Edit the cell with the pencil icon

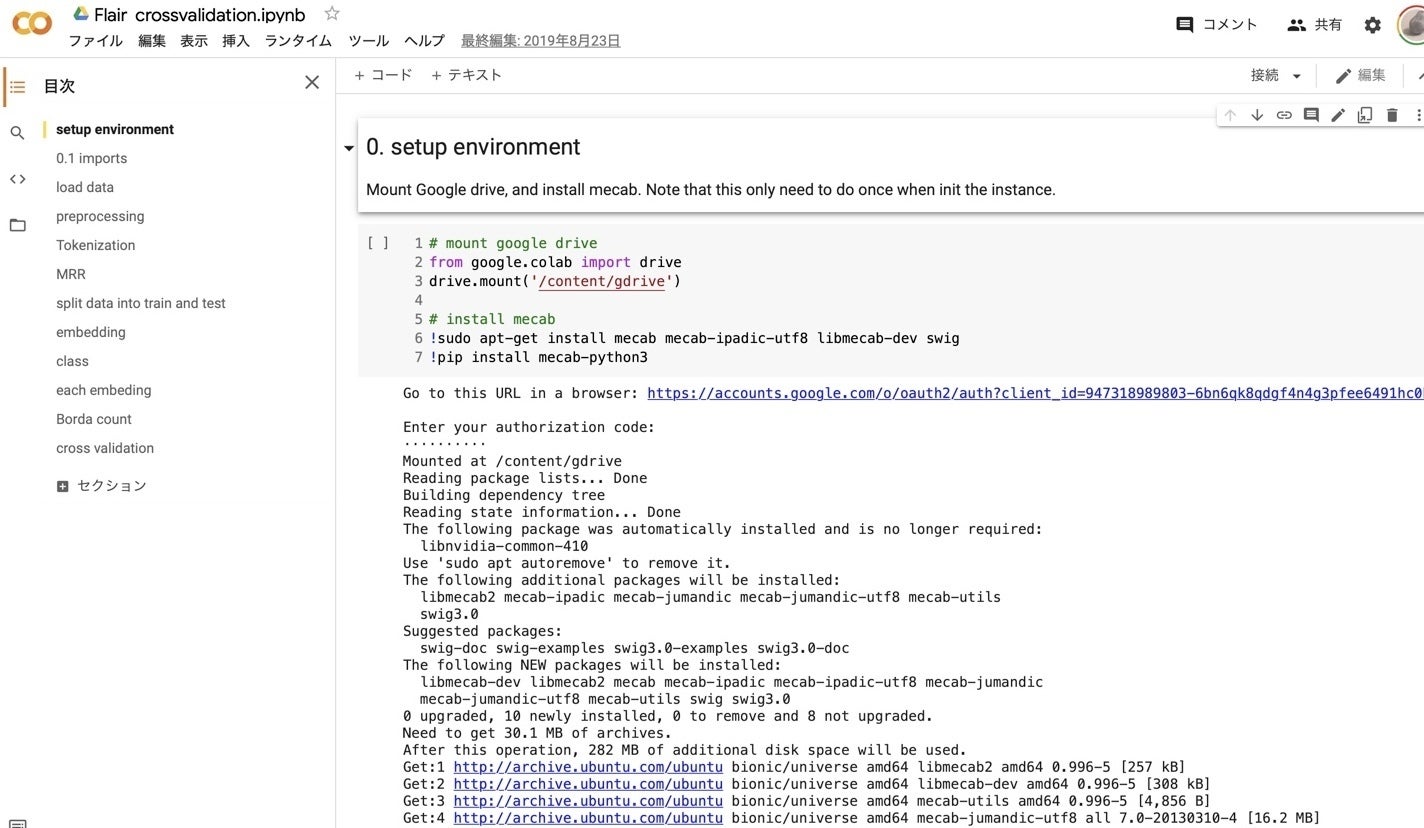pos(1338,114)
